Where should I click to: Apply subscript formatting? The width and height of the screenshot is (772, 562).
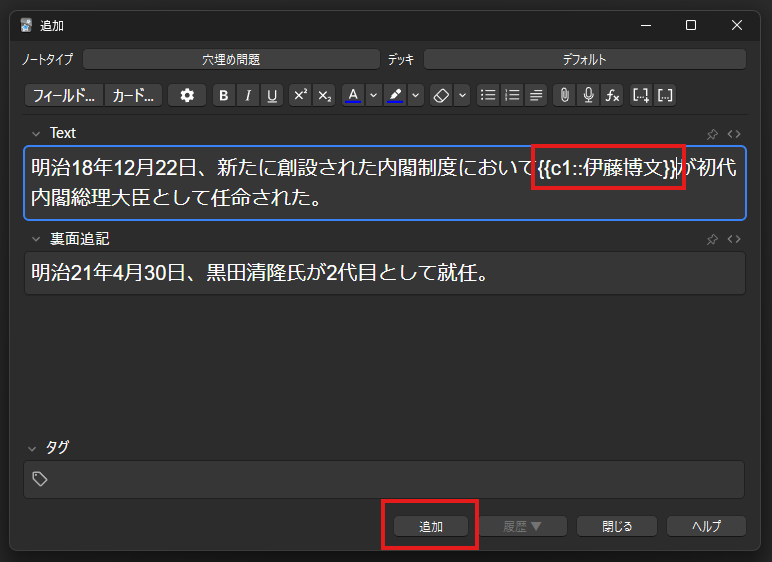pyautogui.click(x=324, y=96)
